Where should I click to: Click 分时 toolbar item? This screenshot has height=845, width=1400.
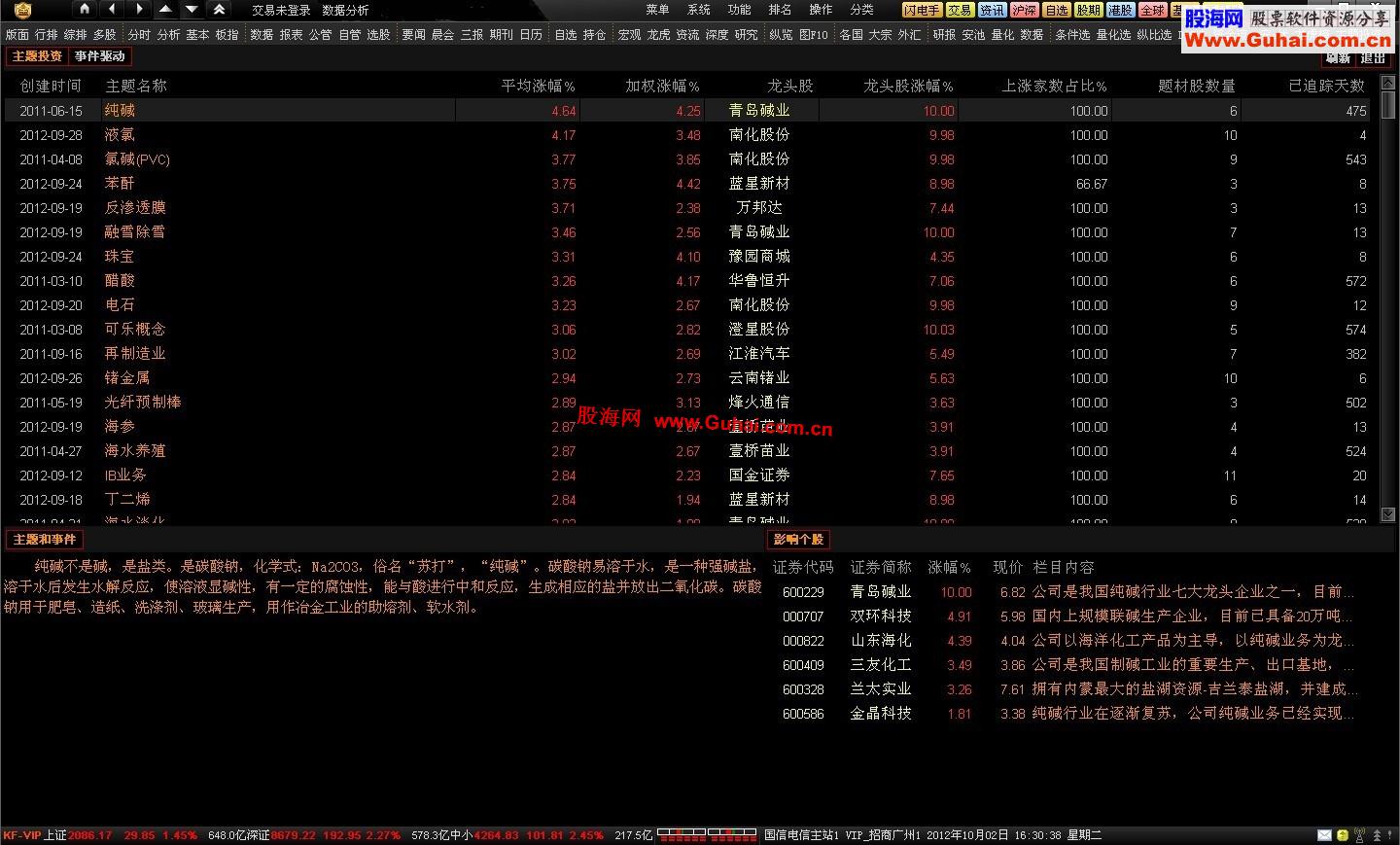pyautogui.click(x=139, y=34)
